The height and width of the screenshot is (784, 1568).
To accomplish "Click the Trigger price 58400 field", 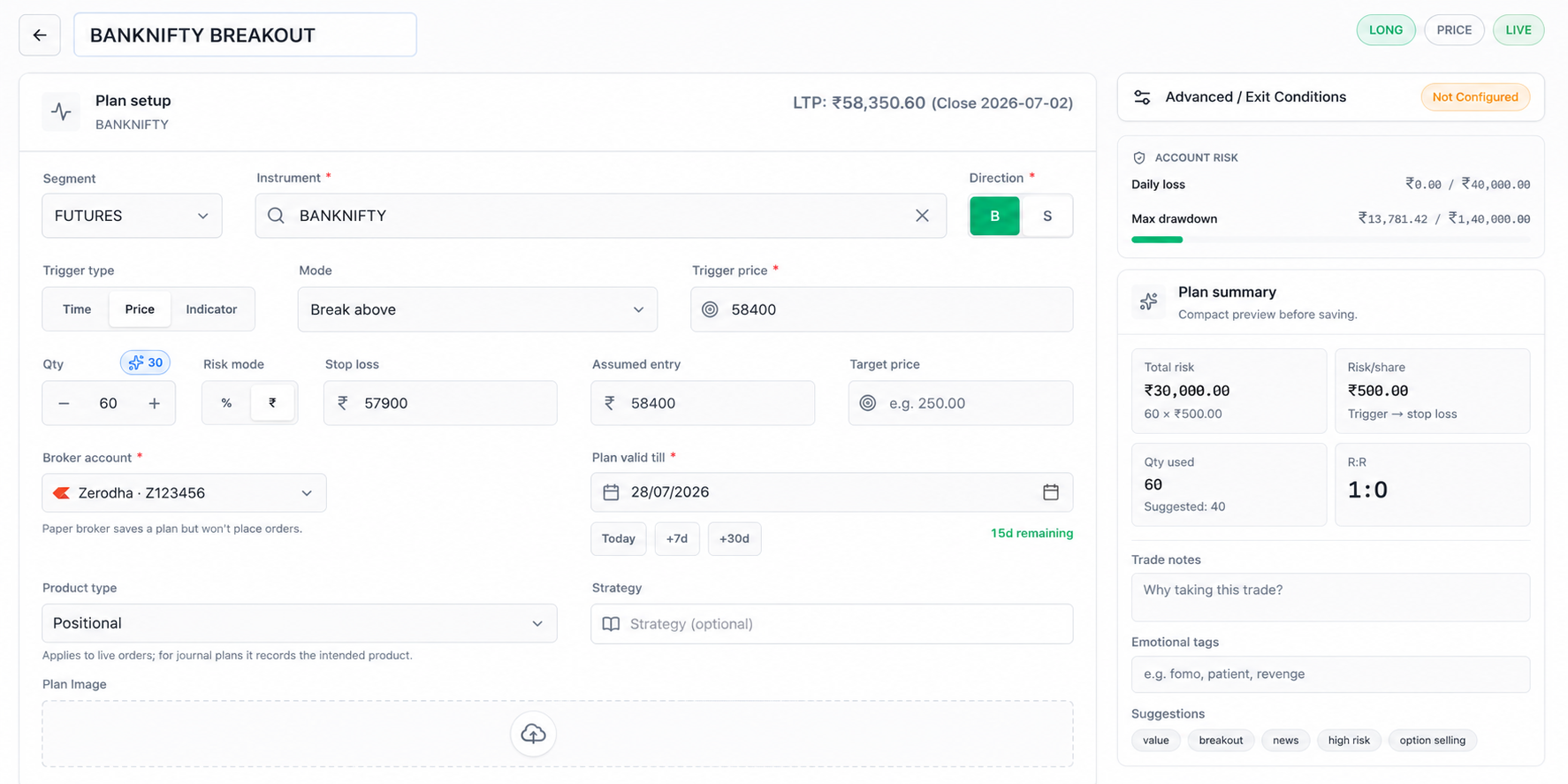I will pos(881,309).
